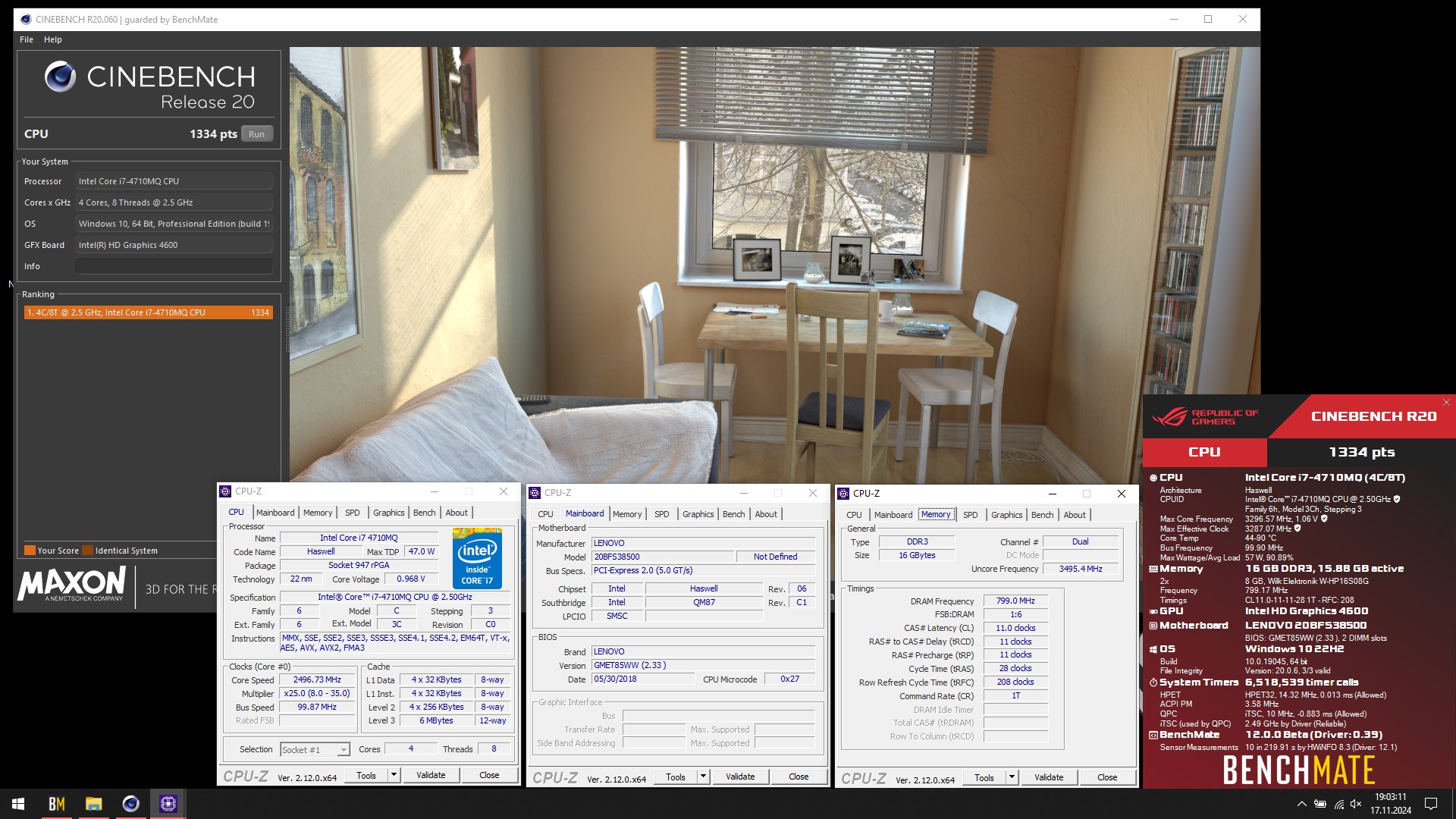Click the Cinebench title bar app icon

coord(25,20)
